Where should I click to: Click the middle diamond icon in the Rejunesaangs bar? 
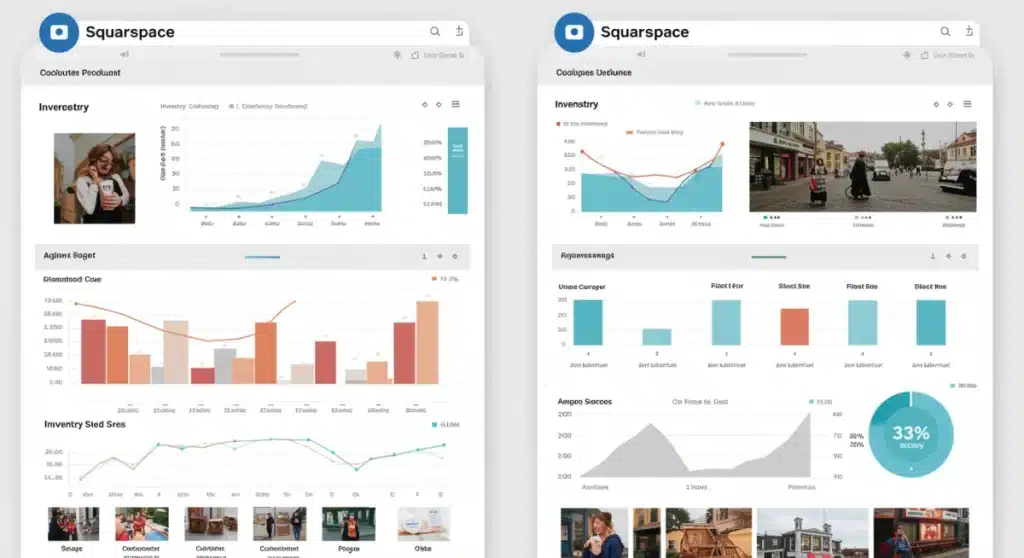948,256
